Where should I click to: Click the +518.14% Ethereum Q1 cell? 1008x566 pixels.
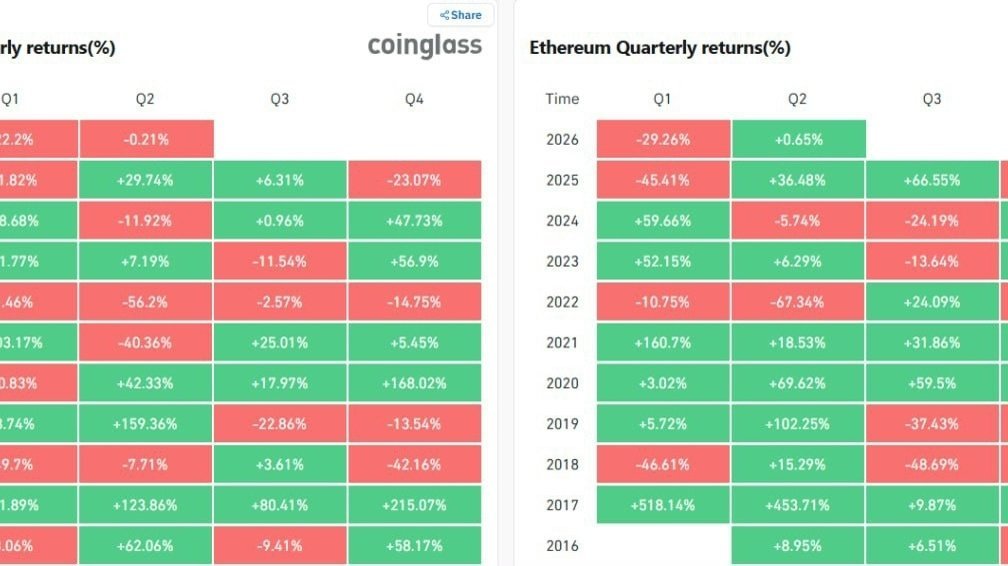point(663,505)
